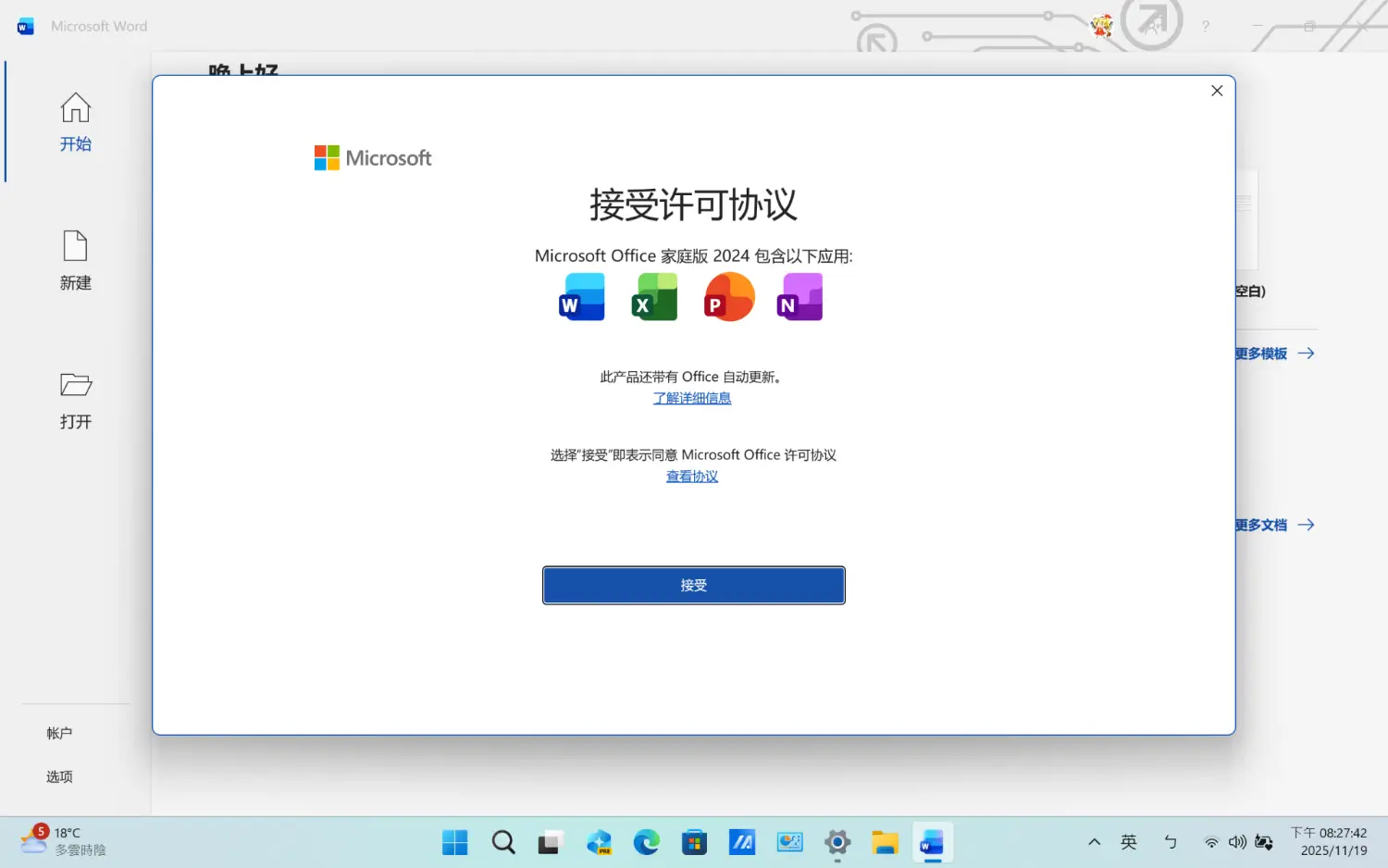This screenshot has width=1388, height=868.
Task: Click the Word app icon in dialog
Action: pos(581,297)
